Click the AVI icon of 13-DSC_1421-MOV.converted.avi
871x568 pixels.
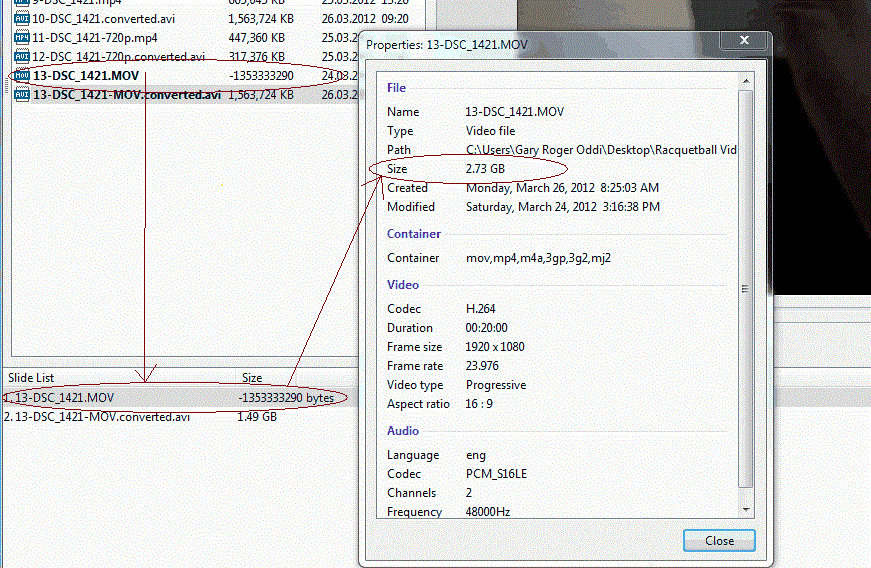point(22,95)
